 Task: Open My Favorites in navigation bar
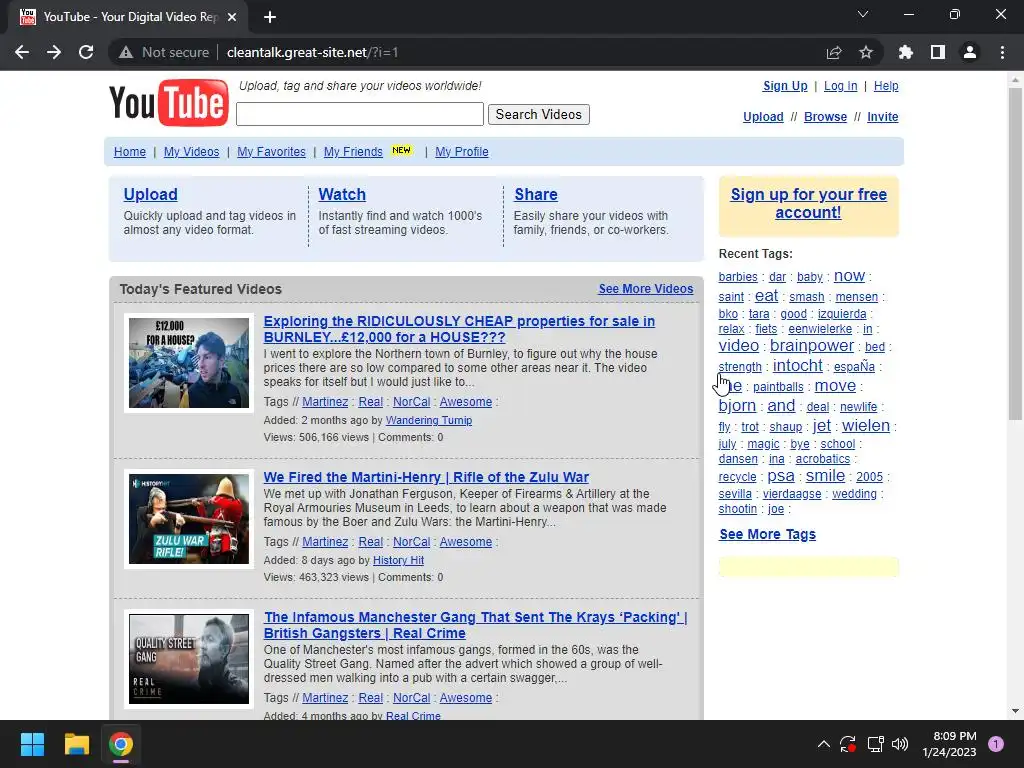[x=271, y=152]
